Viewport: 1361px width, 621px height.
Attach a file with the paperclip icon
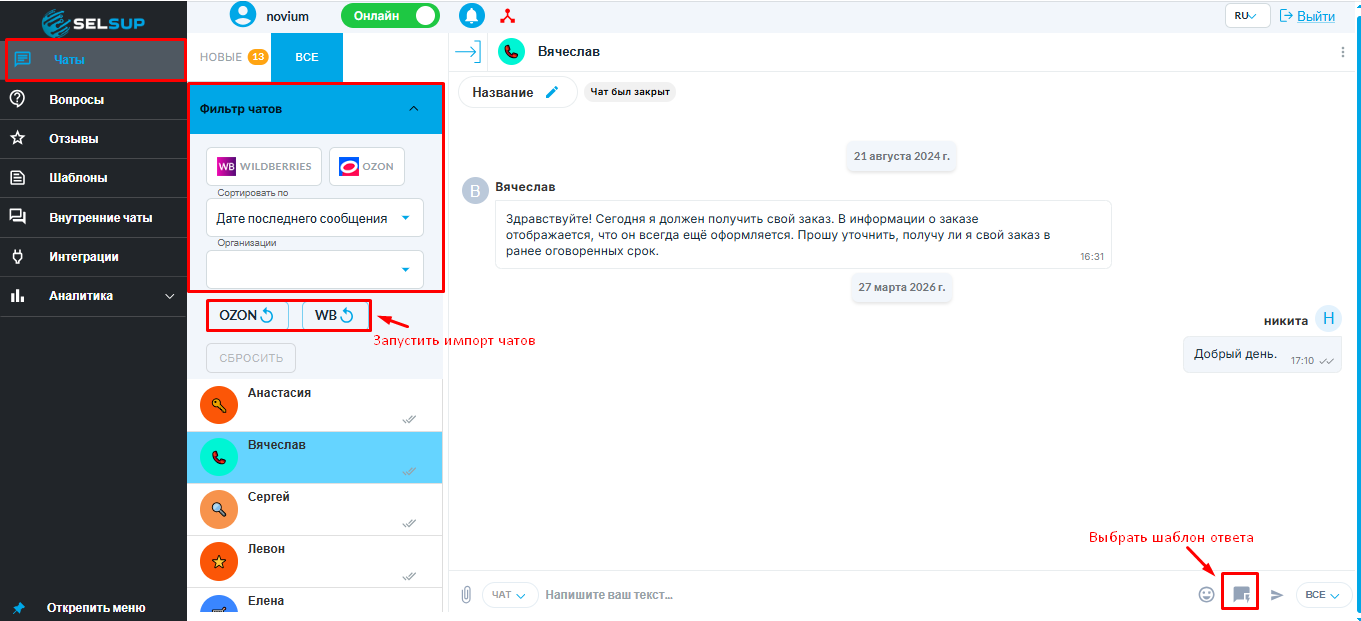pos(466,594)
